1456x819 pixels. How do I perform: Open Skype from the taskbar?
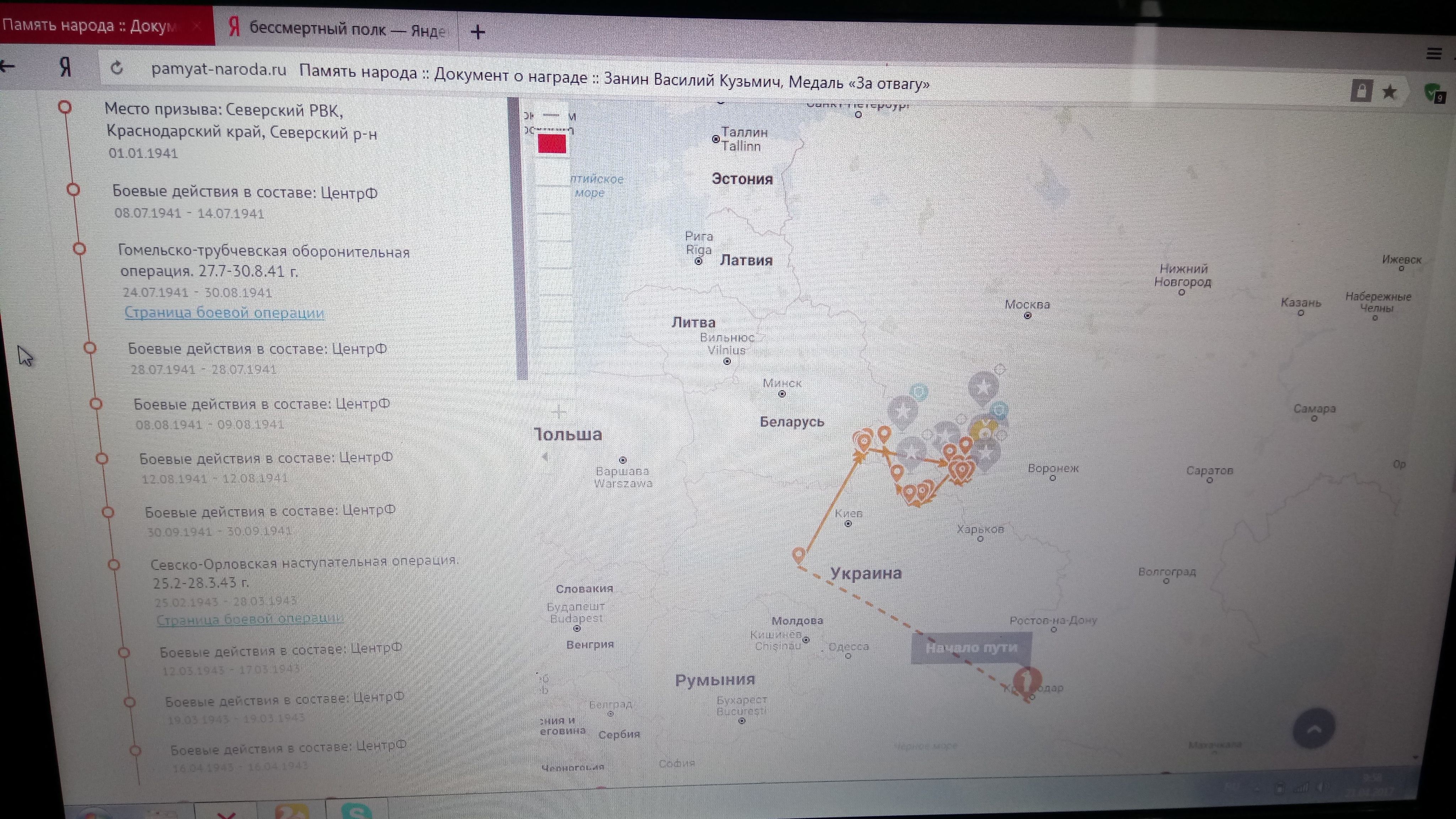[x=357, y=812]
